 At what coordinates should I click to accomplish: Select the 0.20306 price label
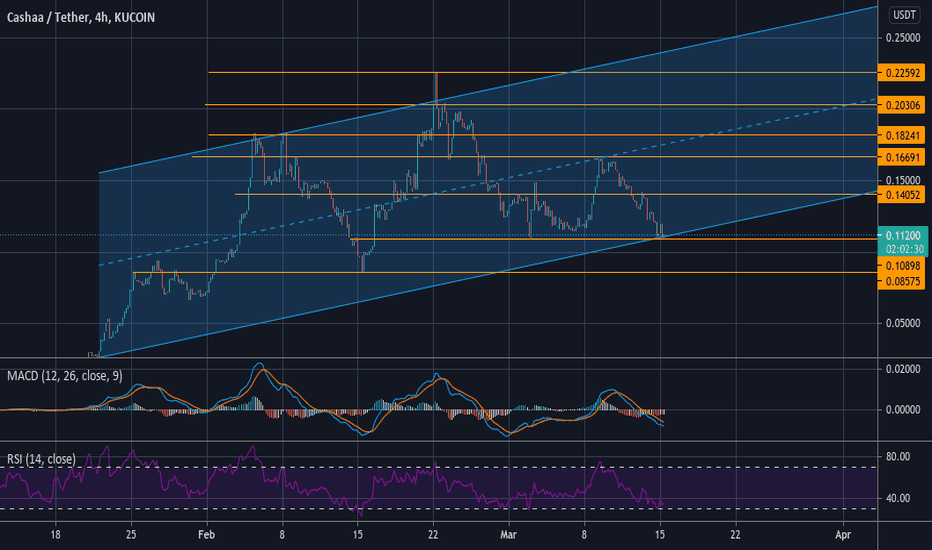(901, 105)
